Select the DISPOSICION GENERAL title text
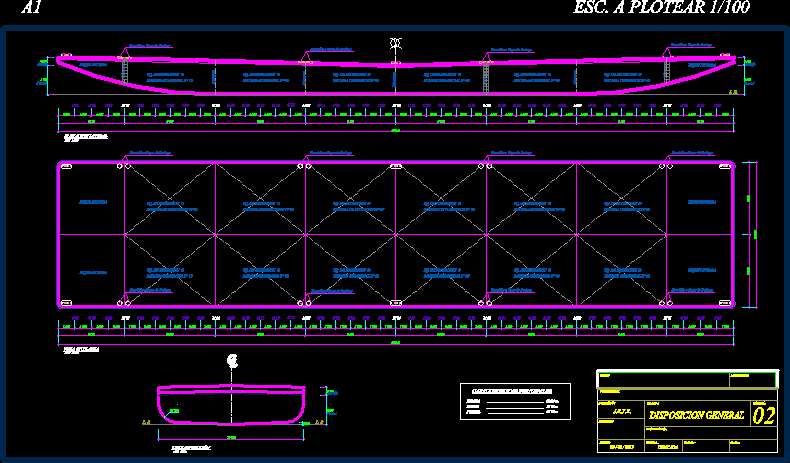The image size is (790, 463). point(696,415)
